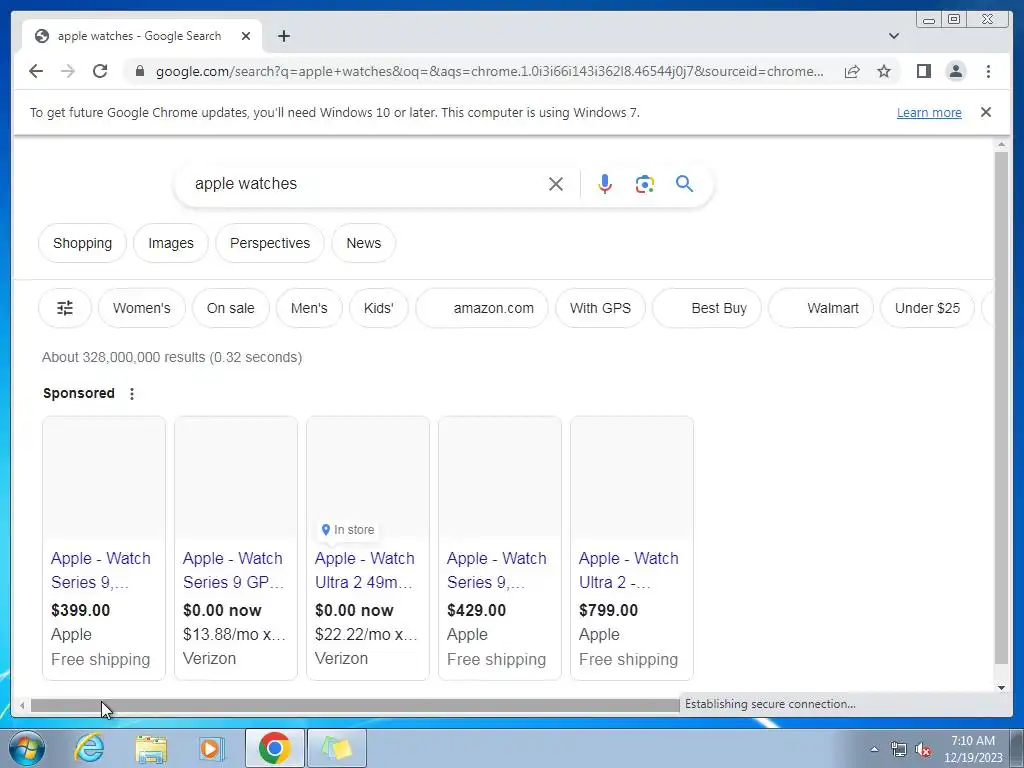The width and height of the screenshot is (1024, 768).
Task: Open Watch Ultra 2 49m Verizon ad
Action: pos(364,570)
